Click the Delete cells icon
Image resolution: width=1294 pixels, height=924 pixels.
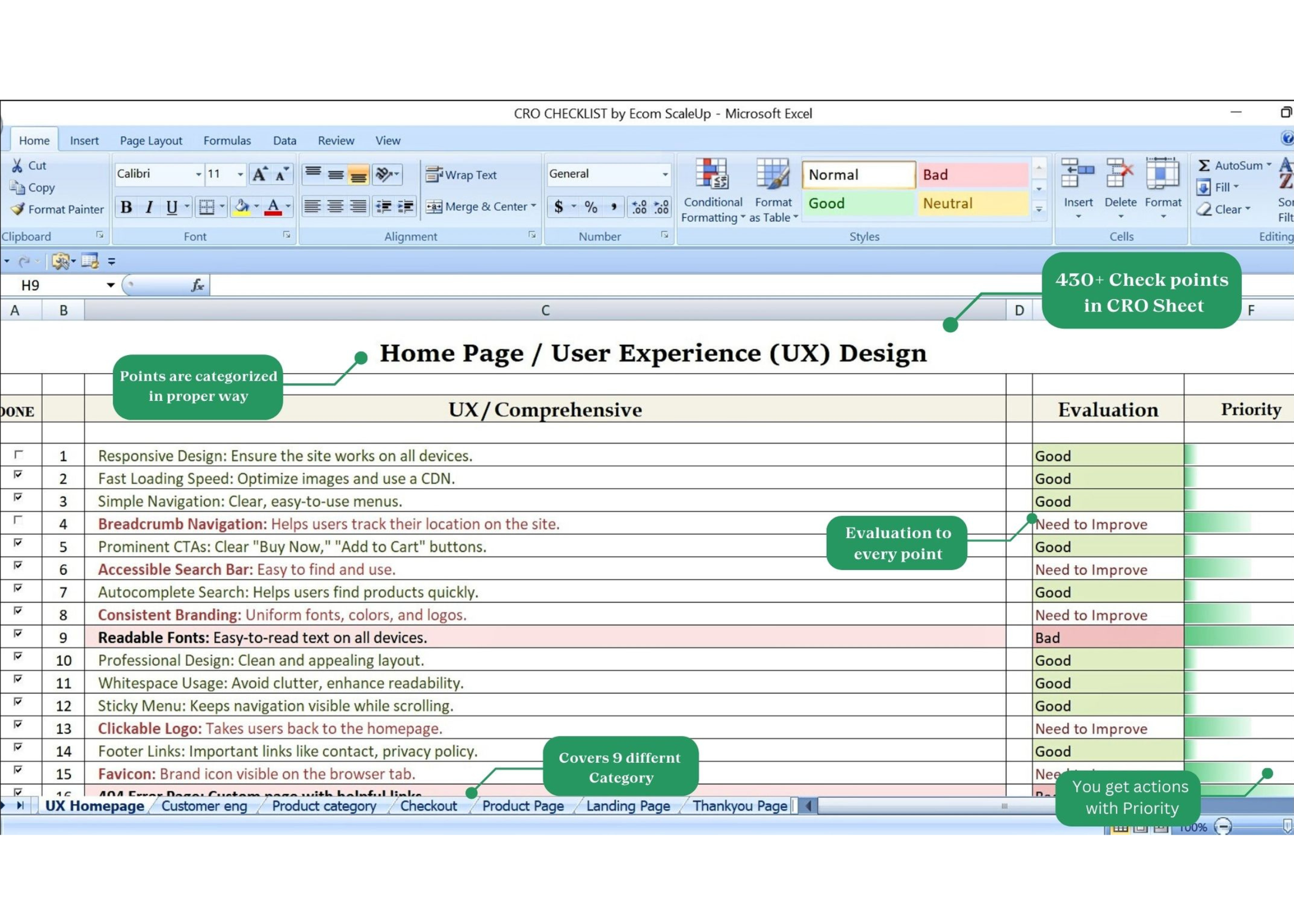(x=1120, y=175)
